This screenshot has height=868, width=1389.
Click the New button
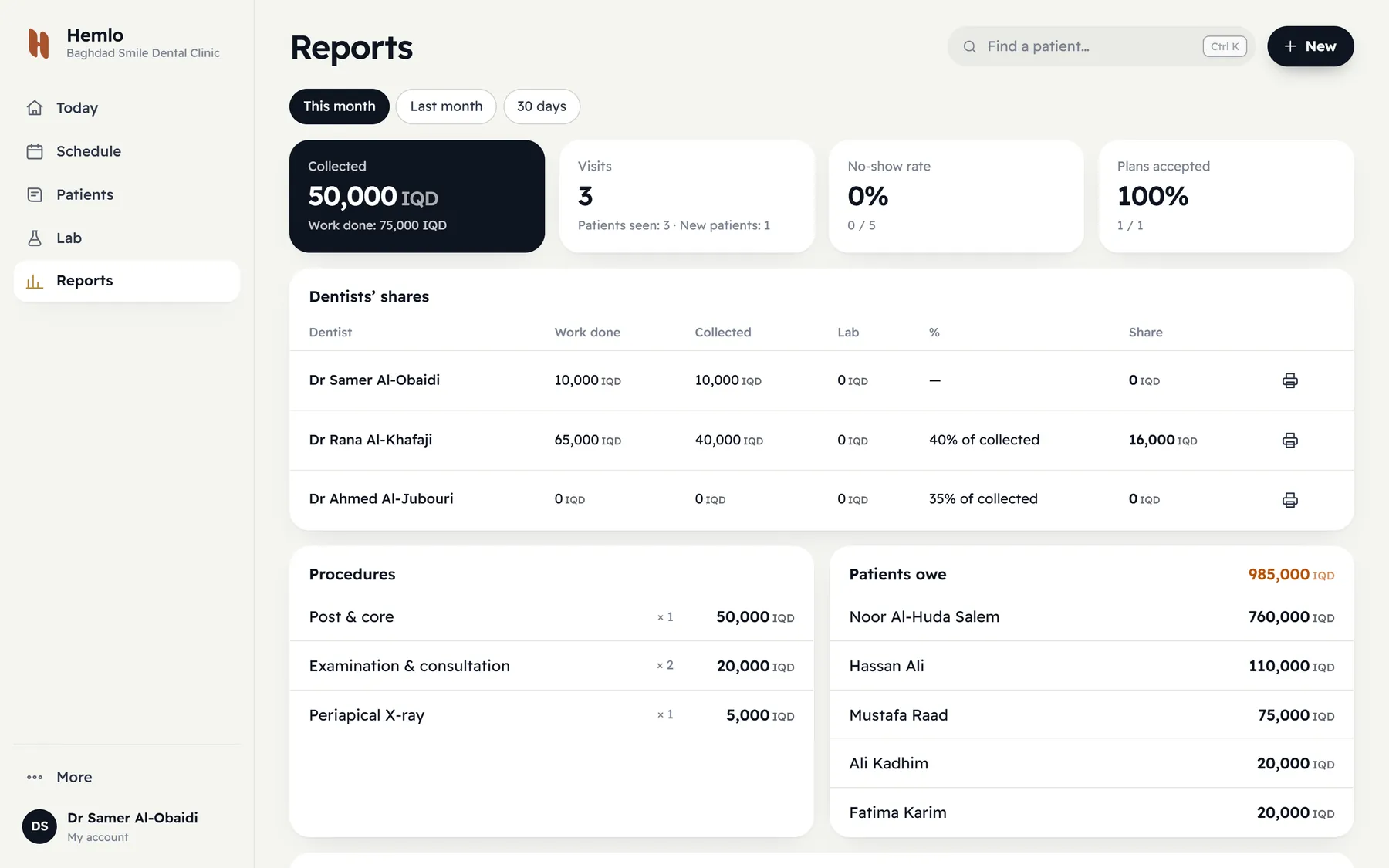point(1310,46)
